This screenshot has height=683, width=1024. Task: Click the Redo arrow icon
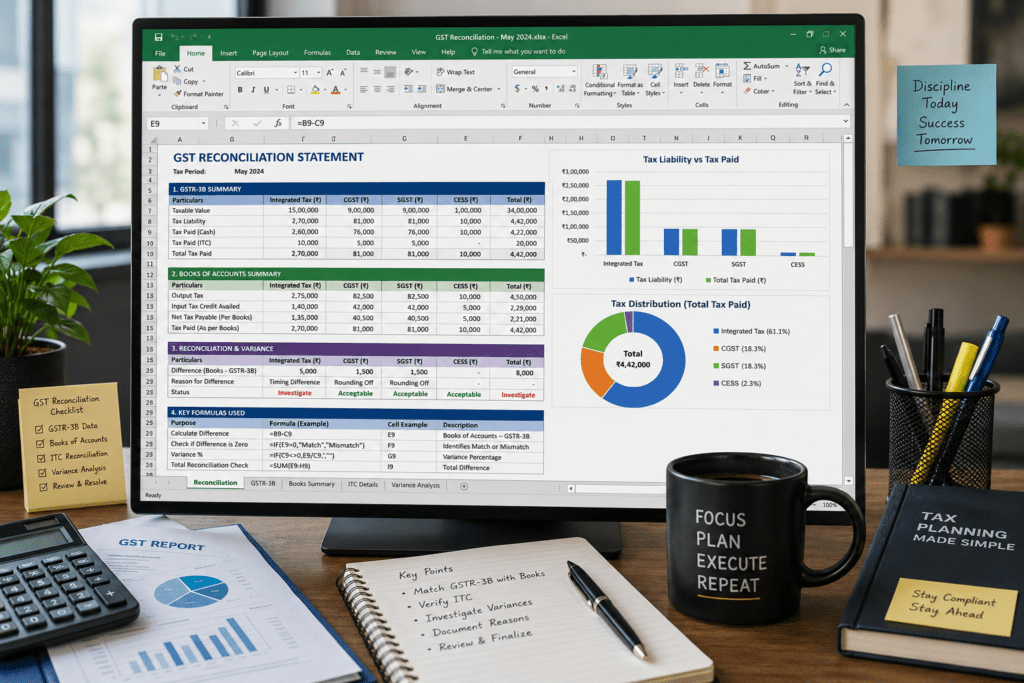point(193,37)
